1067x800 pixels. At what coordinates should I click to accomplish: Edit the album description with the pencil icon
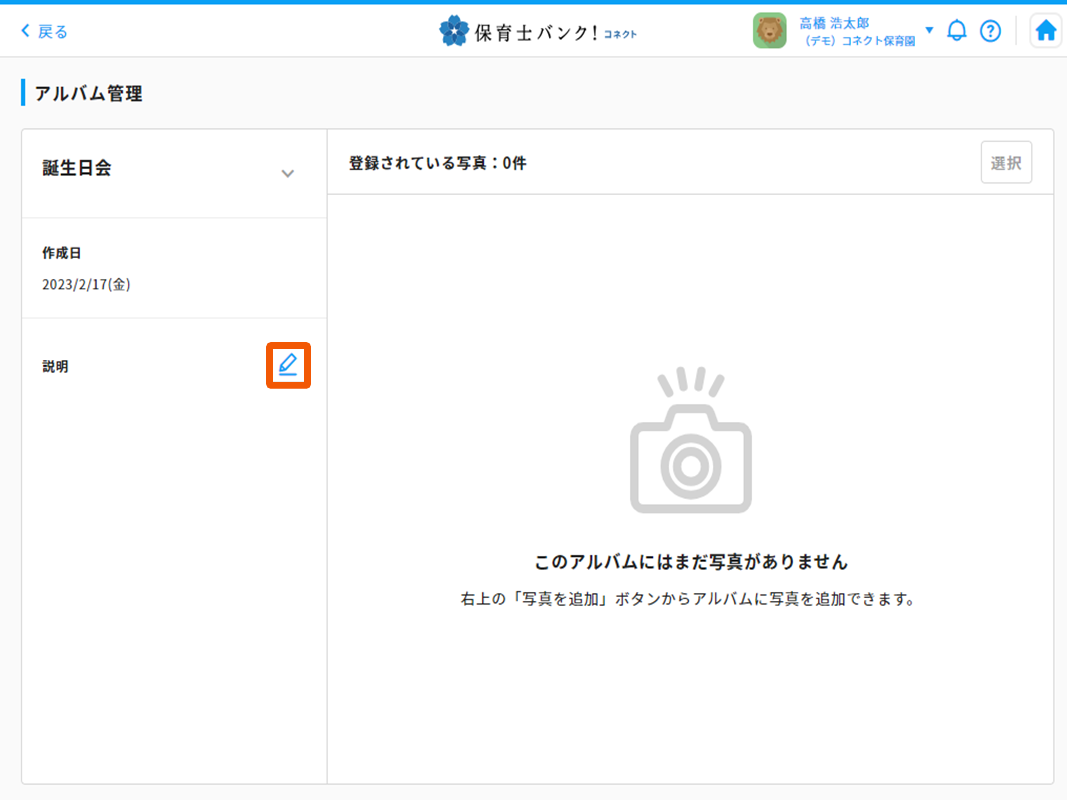click(288, 366)
